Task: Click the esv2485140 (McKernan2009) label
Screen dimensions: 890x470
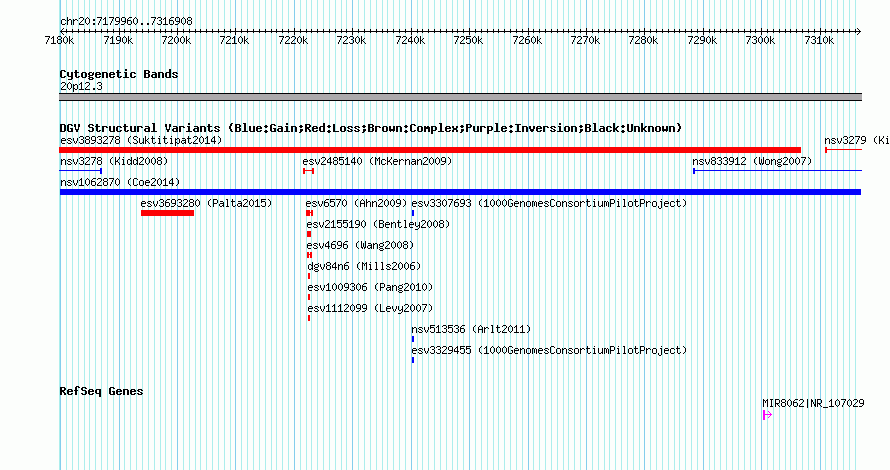Action: (x=377, y=161)
